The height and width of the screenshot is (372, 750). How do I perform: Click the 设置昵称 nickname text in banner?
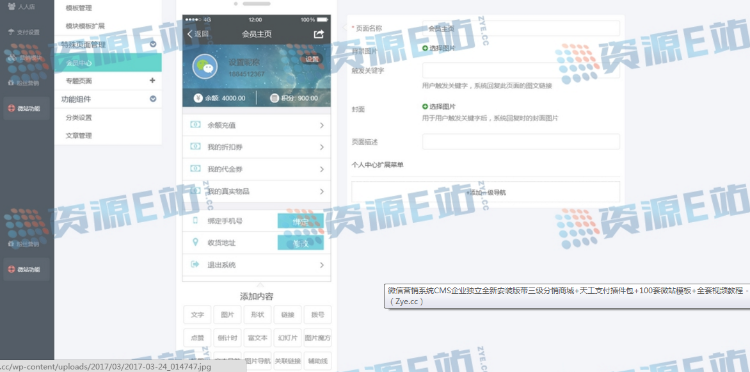click(244, 62)
